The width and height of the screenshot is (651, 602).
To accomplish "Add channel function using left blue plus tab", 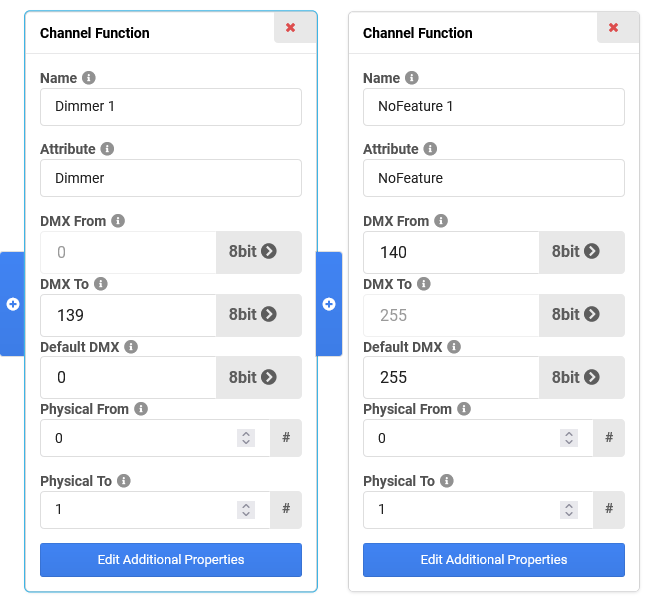I will pos(13,304).
